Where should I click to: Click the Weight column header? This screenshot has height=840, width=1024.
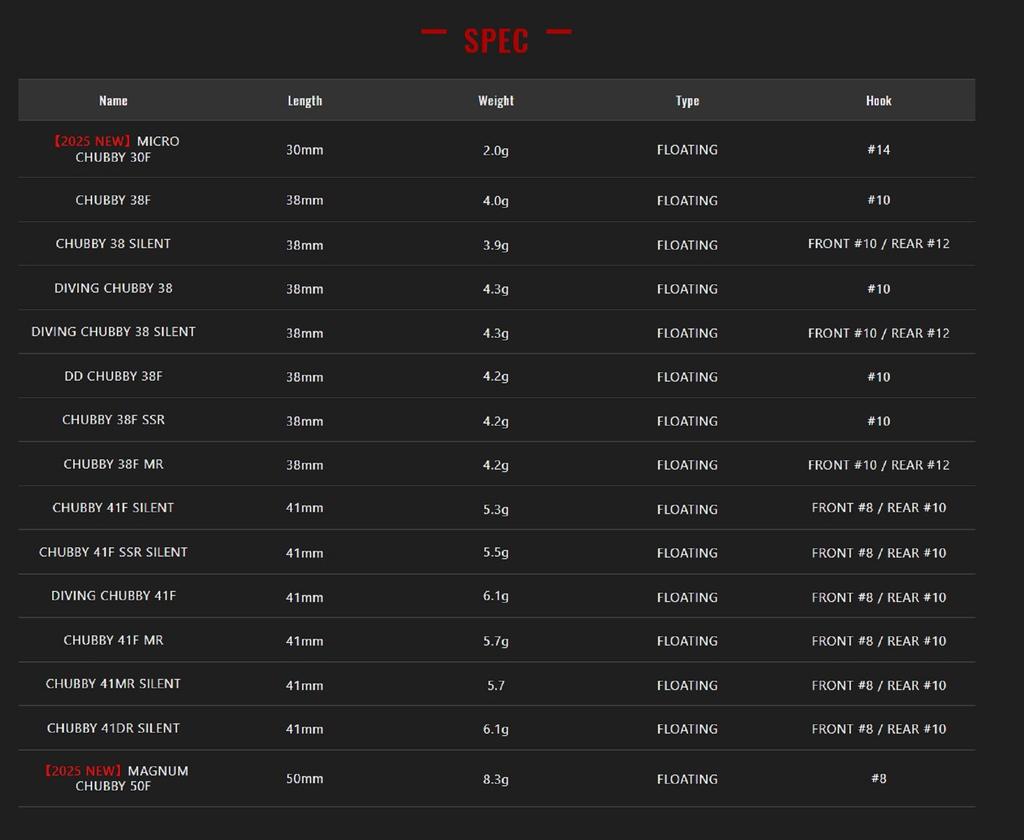click(496, 100)
